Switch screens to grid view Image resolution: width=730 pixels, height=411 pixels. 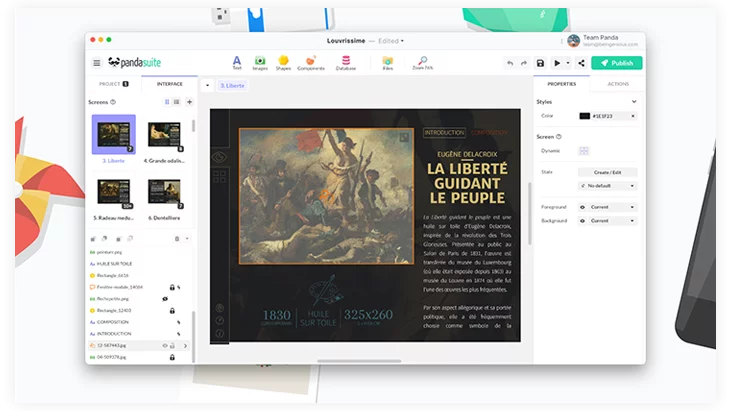click(x=167, y=102)
